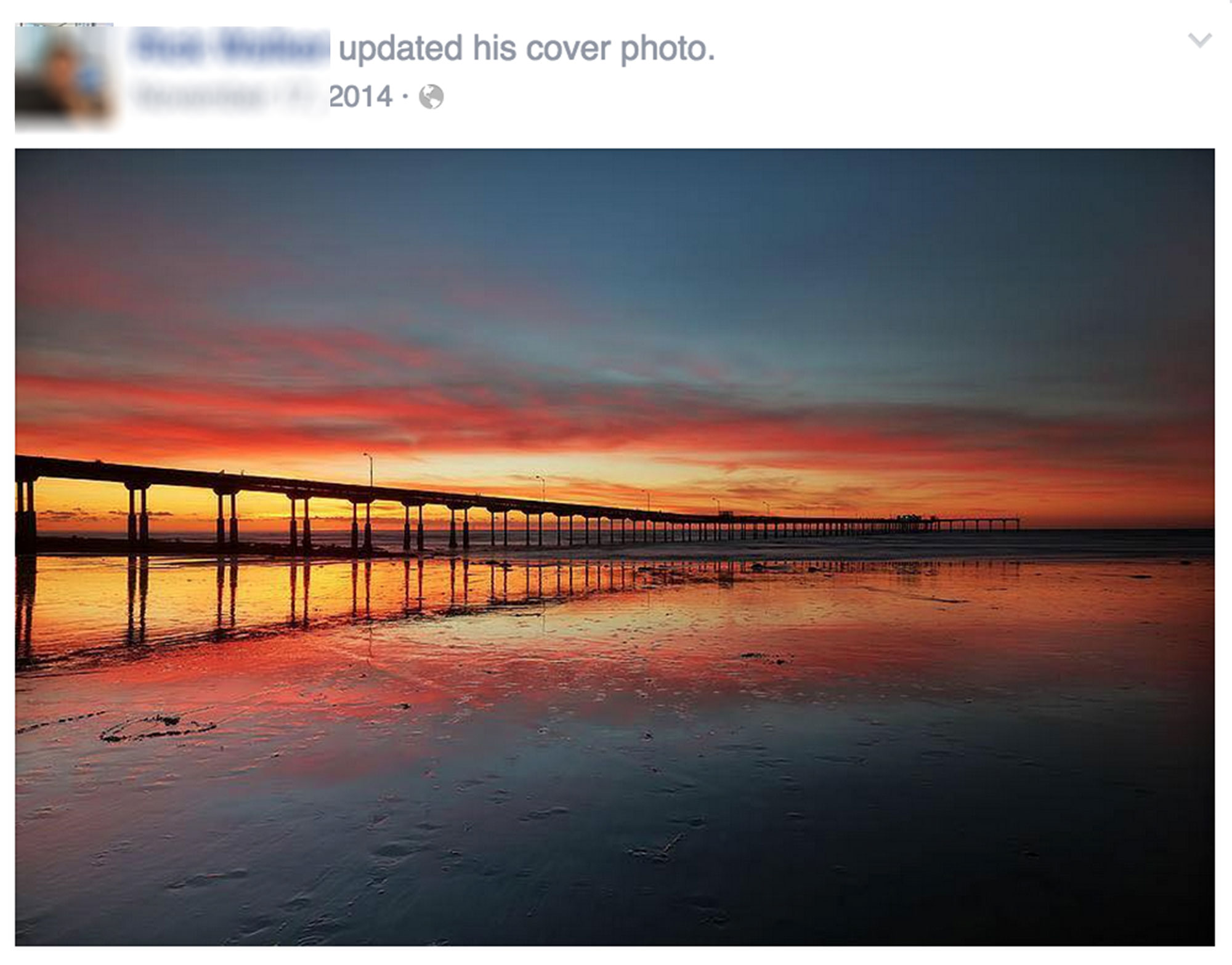Viewport: 1232px width, 965px height.
Task: Click the seaweed clump on wet sand
Action: [157, 728]
